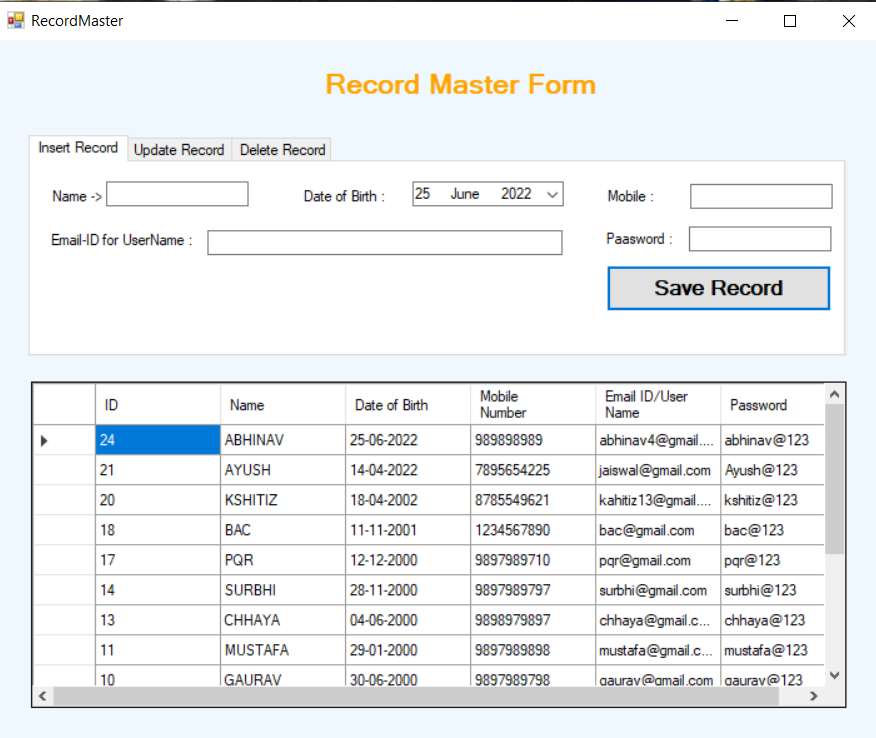Click the Paasword input field
Screen dimensions: 876x738
[x=760, y=239]
